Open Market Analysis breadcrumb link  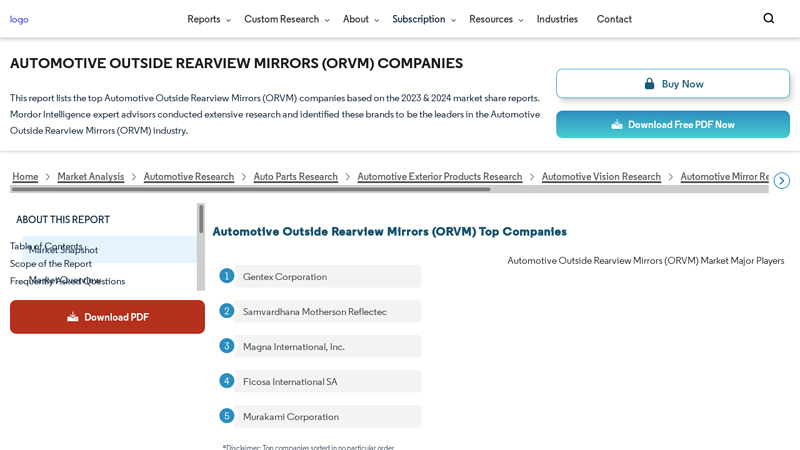pyautogui.click(x=90, y=177)
